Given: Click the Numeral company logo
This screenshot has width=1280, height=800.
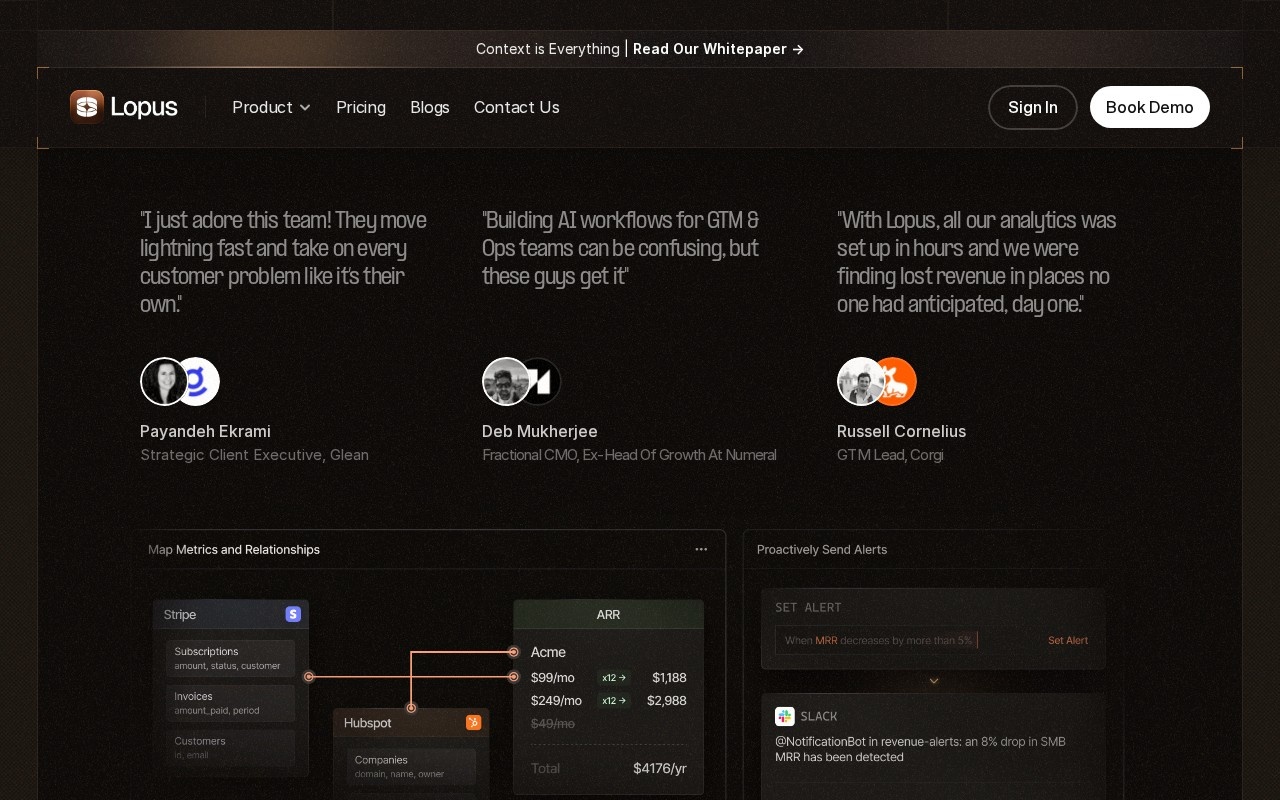Looking at the screenshot, I should click(x=540, y=381).
